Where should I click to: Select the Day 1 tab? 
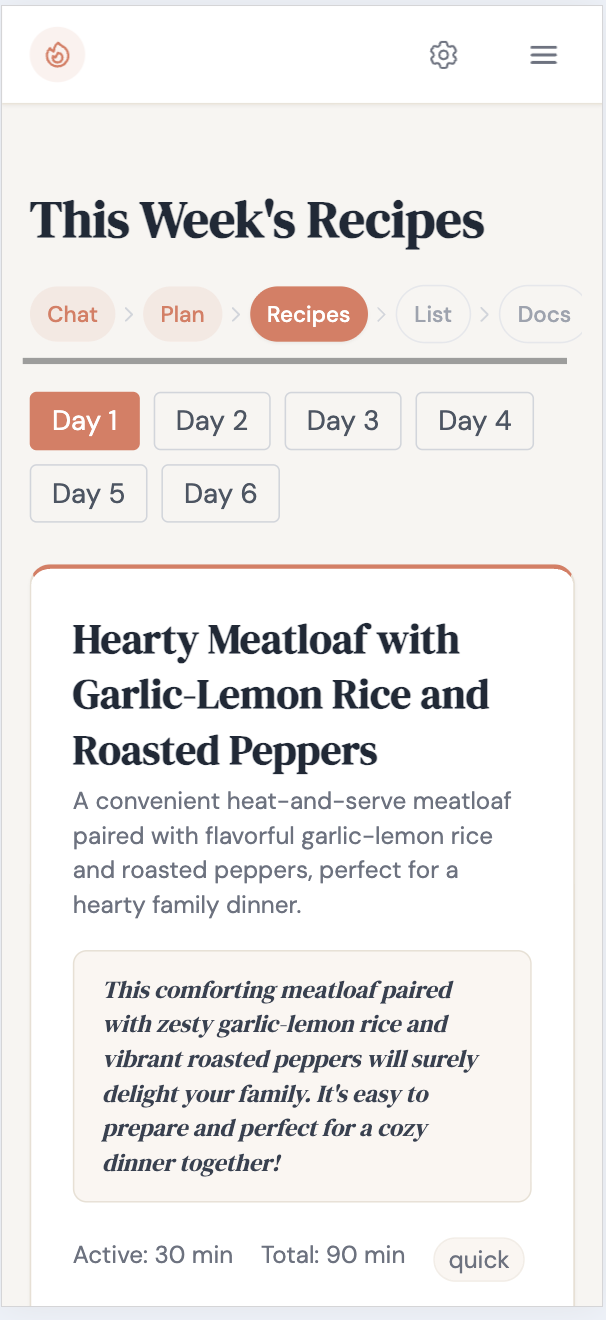[84, 421]
